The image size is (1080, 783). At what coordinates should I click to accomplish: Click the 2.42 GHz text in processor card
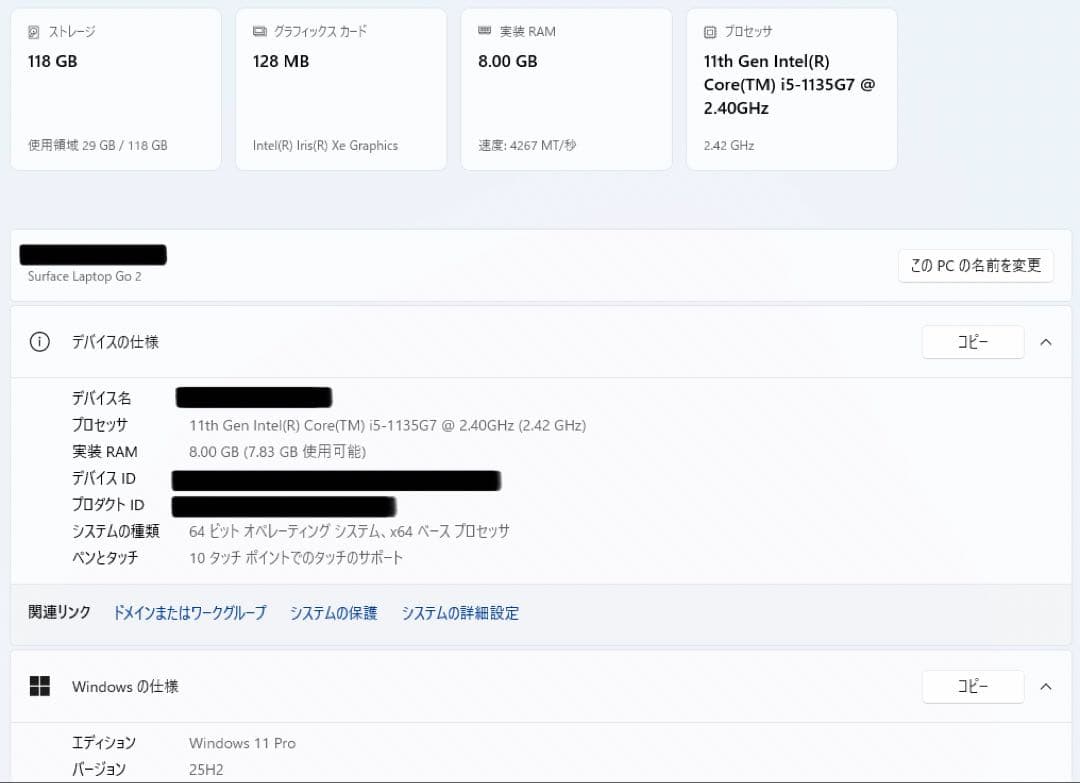(729, 146)
